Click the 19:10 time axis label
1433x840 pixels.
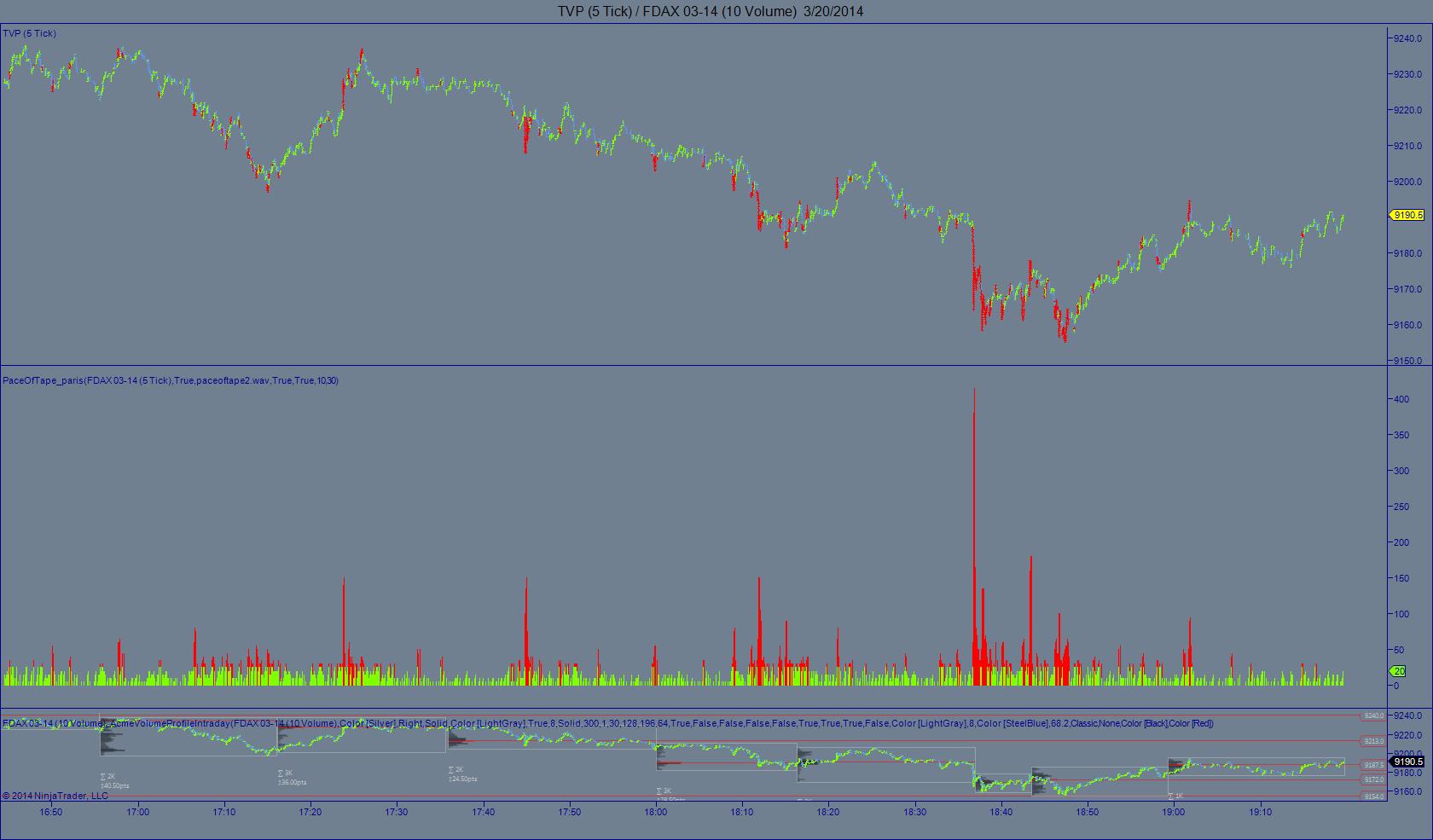[1261, 812]
